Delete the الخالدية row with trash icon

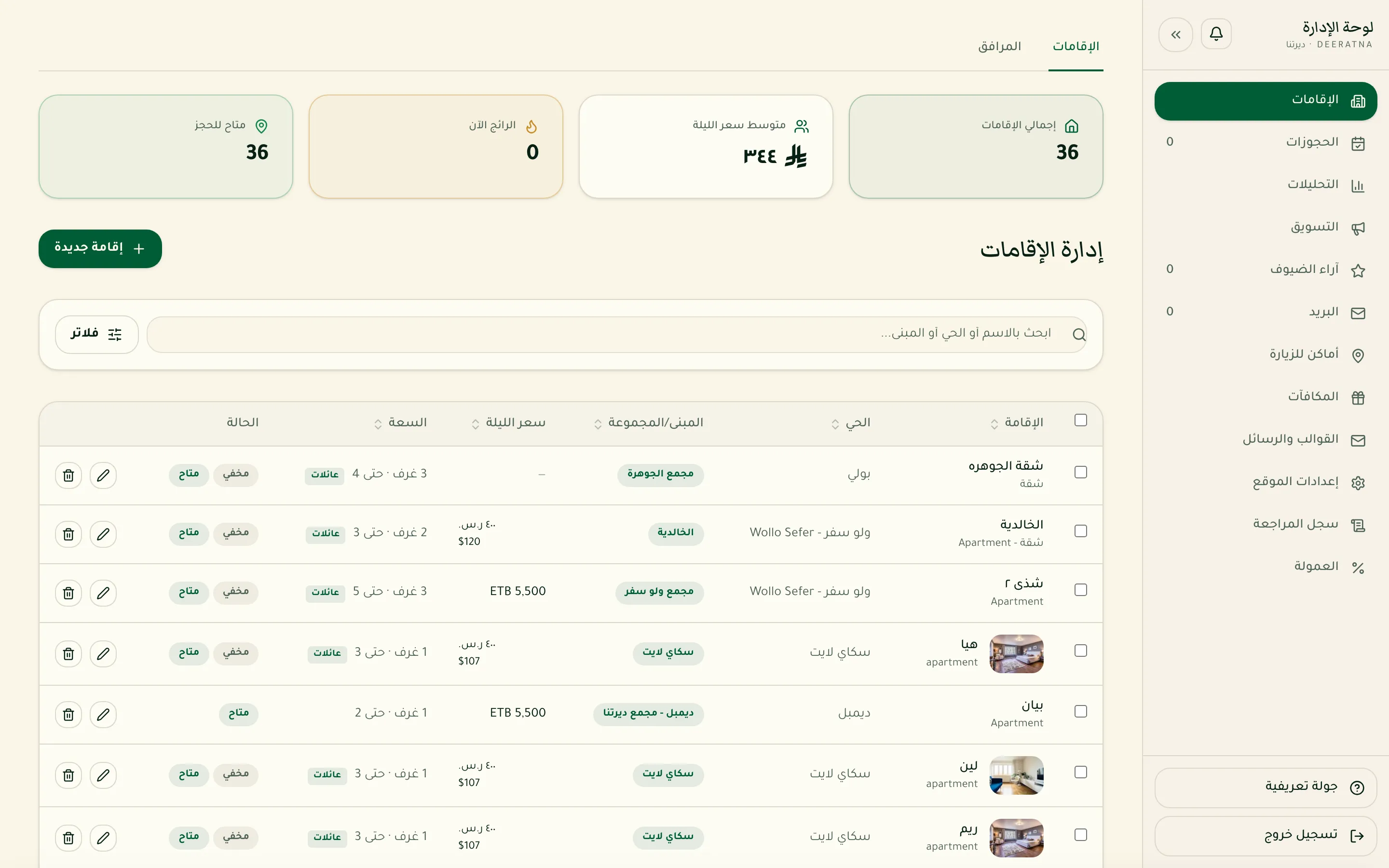(x=68, y=534)
